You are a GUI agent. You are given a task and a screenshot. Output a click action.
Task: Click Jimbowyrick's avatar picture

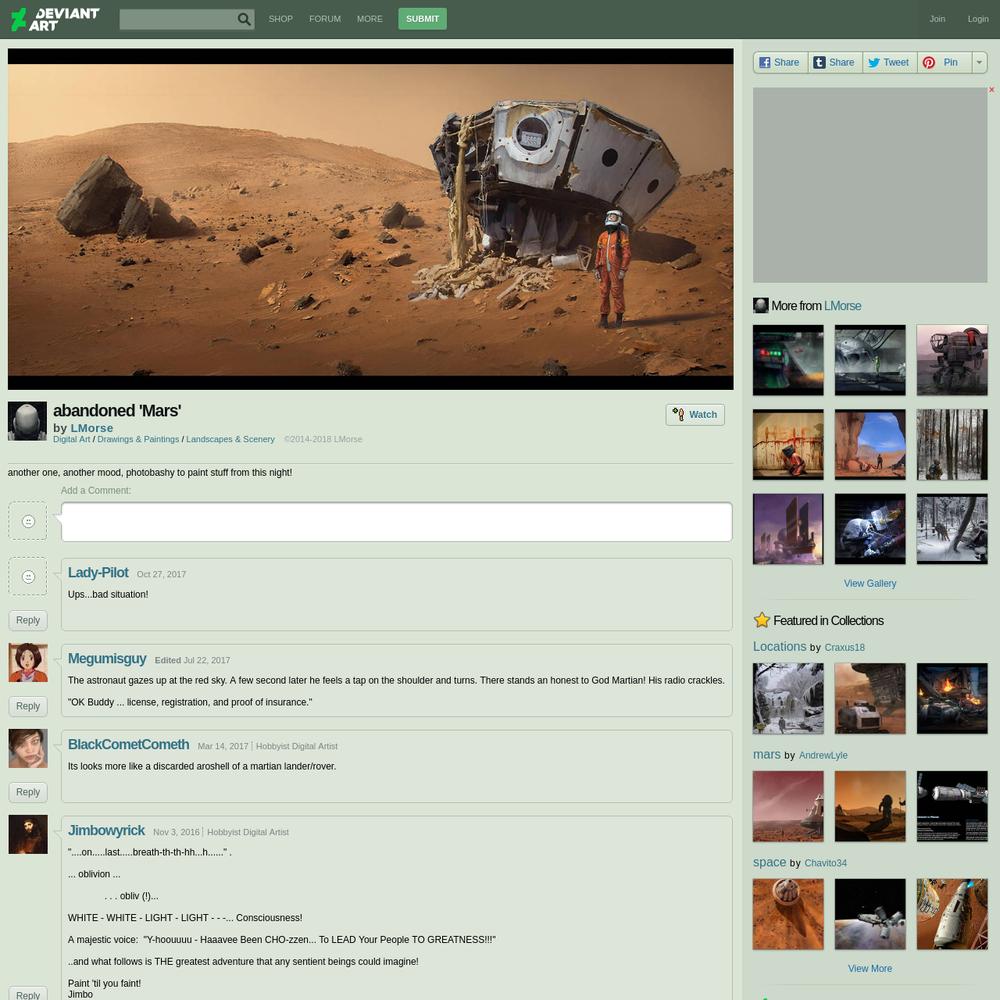point(28,834)
